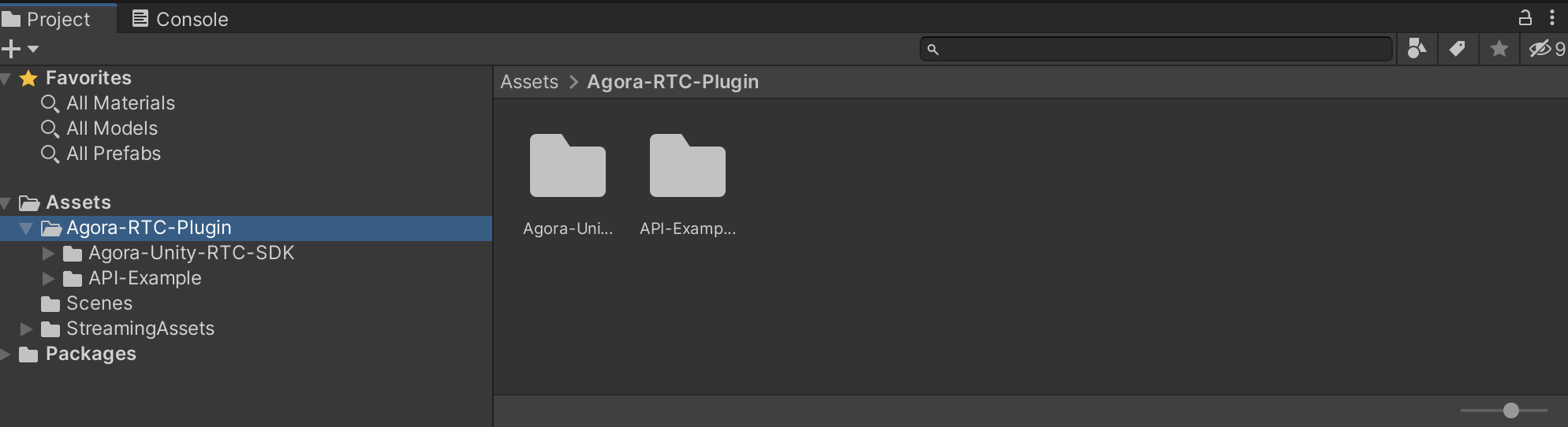Click the plus create asset button
1568x427 pixels.
coord(11,49)
